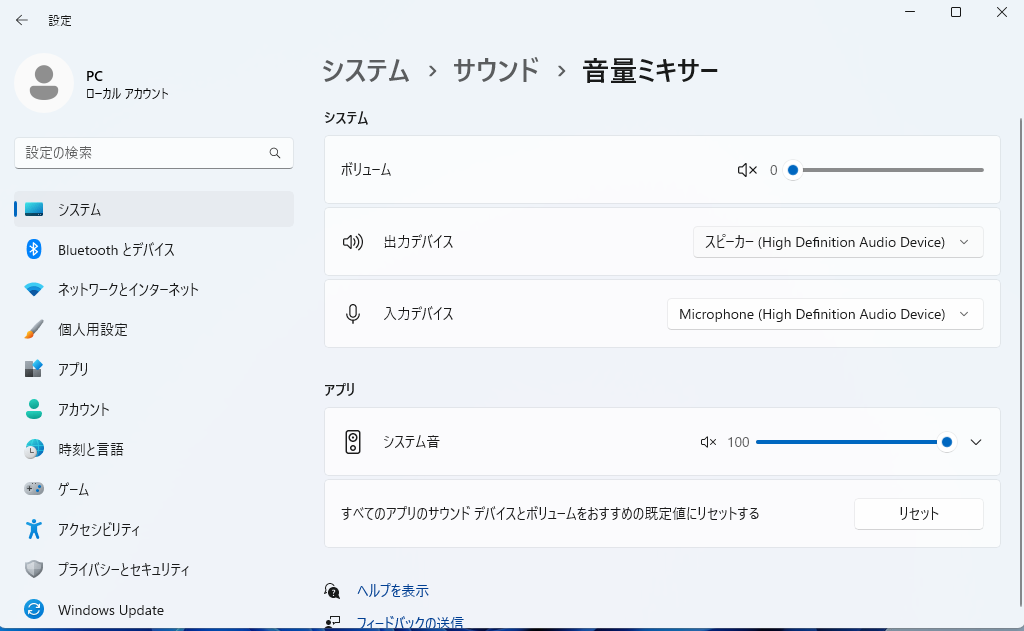This screenshot has width=1024, height=631.
Task: Open the 入力デバイス Microphone dropdown
Action: coord(824,314)
